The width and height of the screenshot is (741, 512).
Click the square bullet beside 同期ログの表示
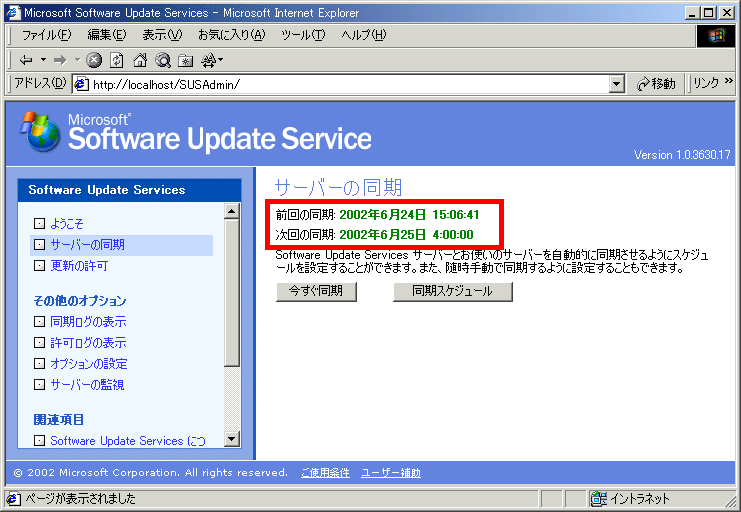pyautogui.click(x=40, y=321)
